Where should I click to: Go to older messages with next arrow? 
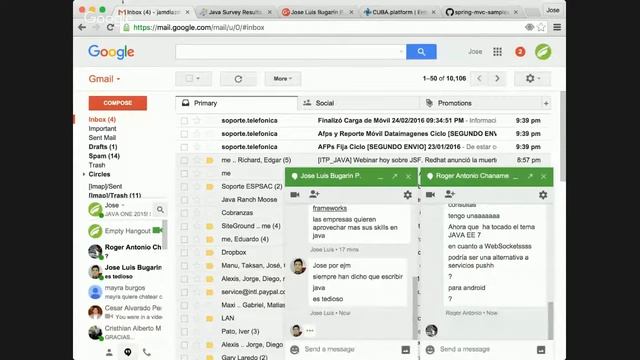point(497,78)
